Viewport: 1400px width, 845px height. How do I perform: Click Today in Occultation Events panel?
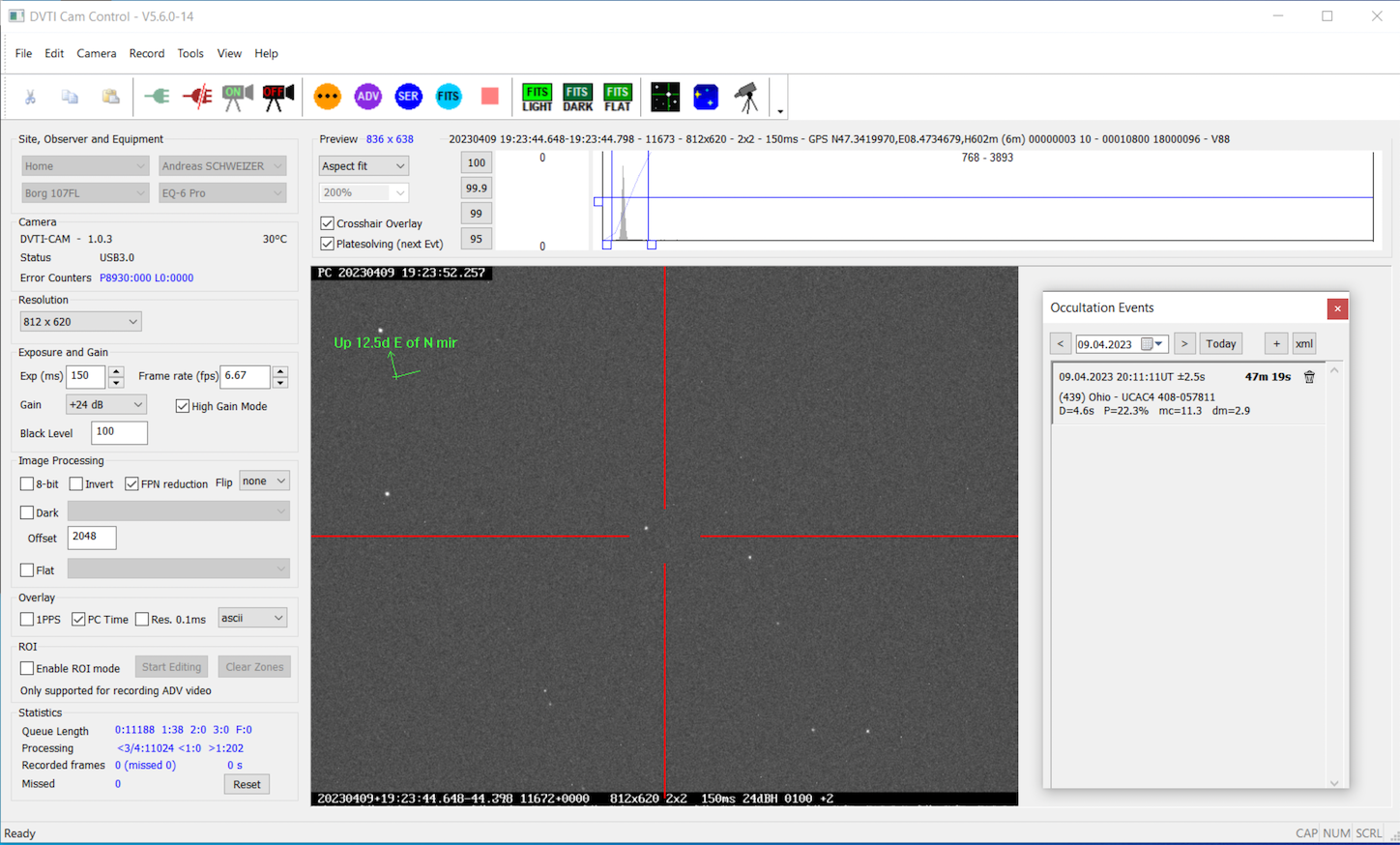[1220, 344]
